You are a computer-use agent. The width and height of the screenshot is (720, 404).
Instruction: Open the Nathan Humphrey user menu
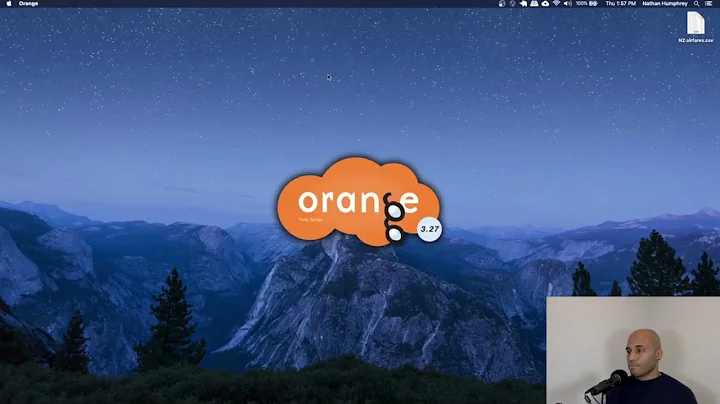click(x=665, y=3)
